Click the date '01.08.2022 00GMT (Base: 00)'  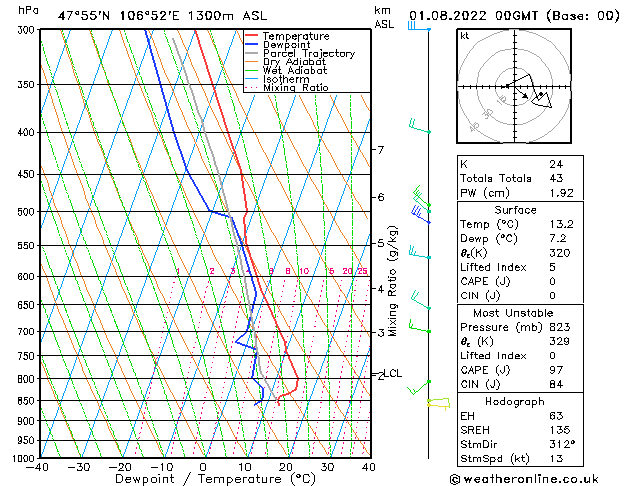click(x=514, y=16)
